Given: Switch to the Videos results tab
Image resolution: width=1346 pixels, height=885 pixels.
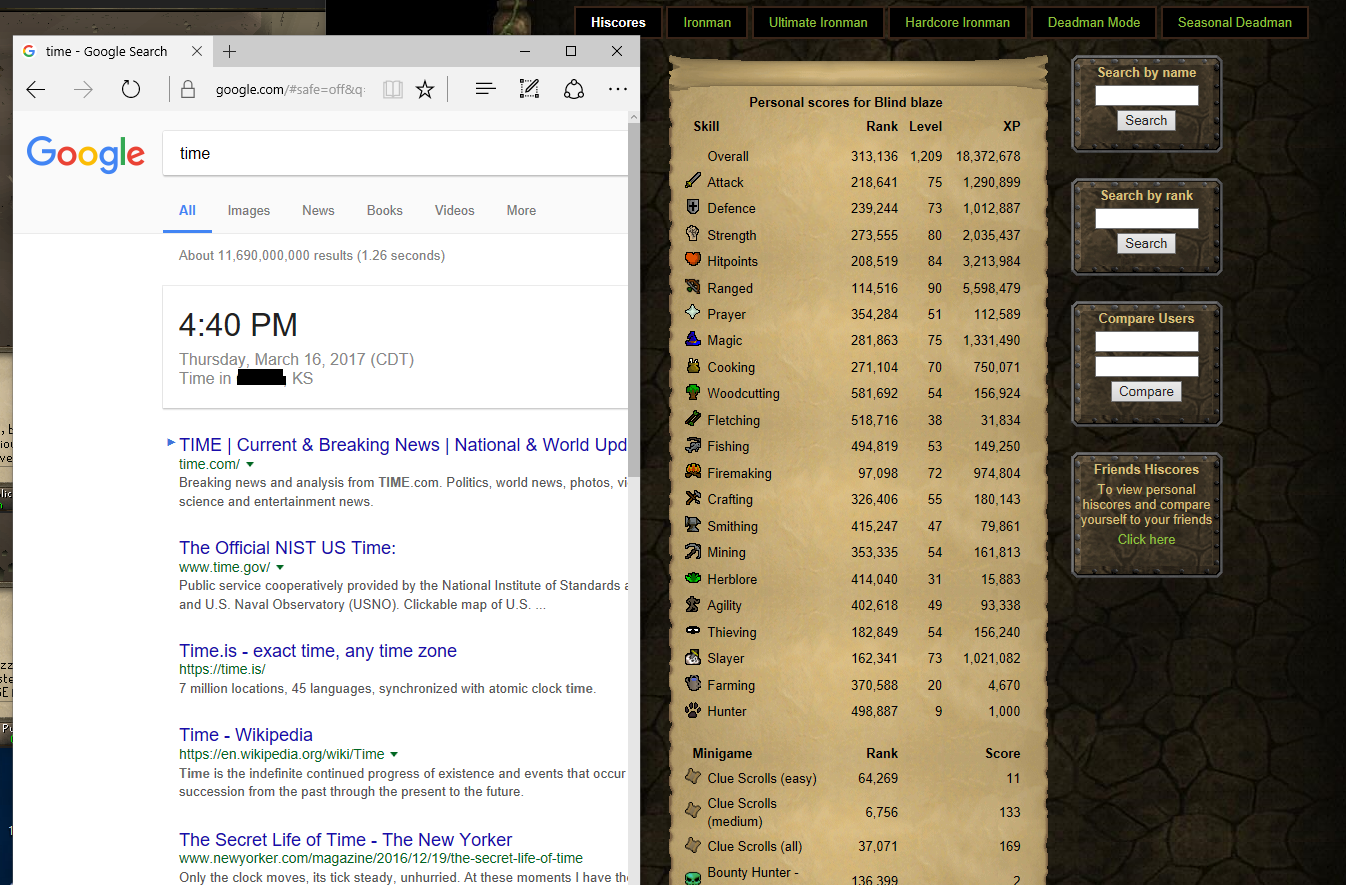Looking at the screenshot, I should click(x=455, y=210).
